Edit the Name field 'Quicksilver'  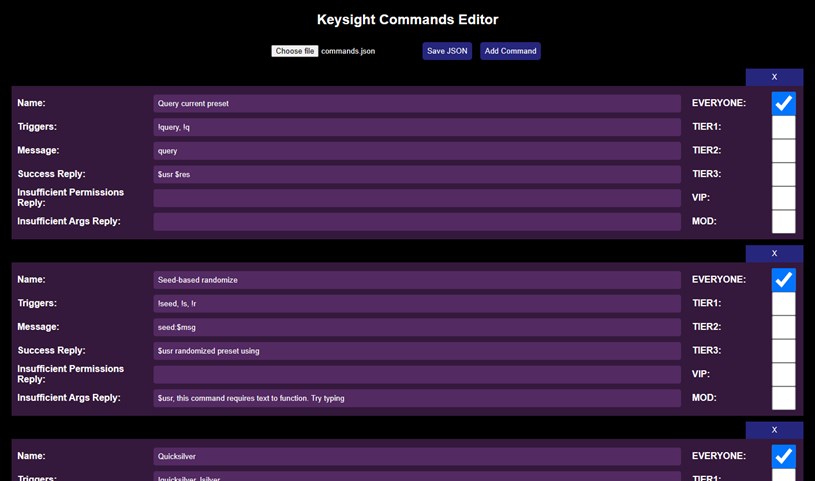417,457
